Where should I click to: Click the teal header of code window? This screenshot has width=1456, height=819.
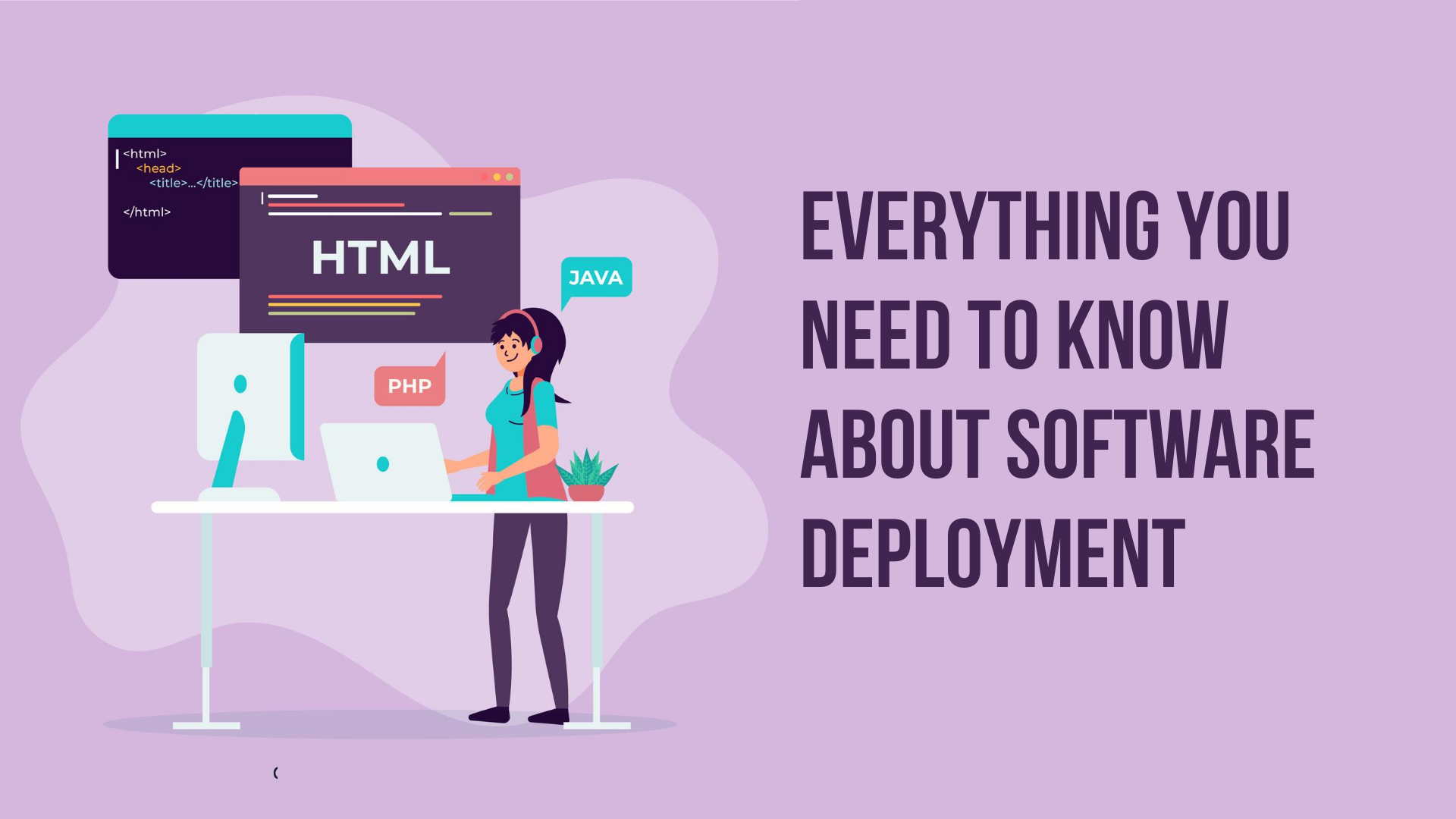(x=230, y=126)
